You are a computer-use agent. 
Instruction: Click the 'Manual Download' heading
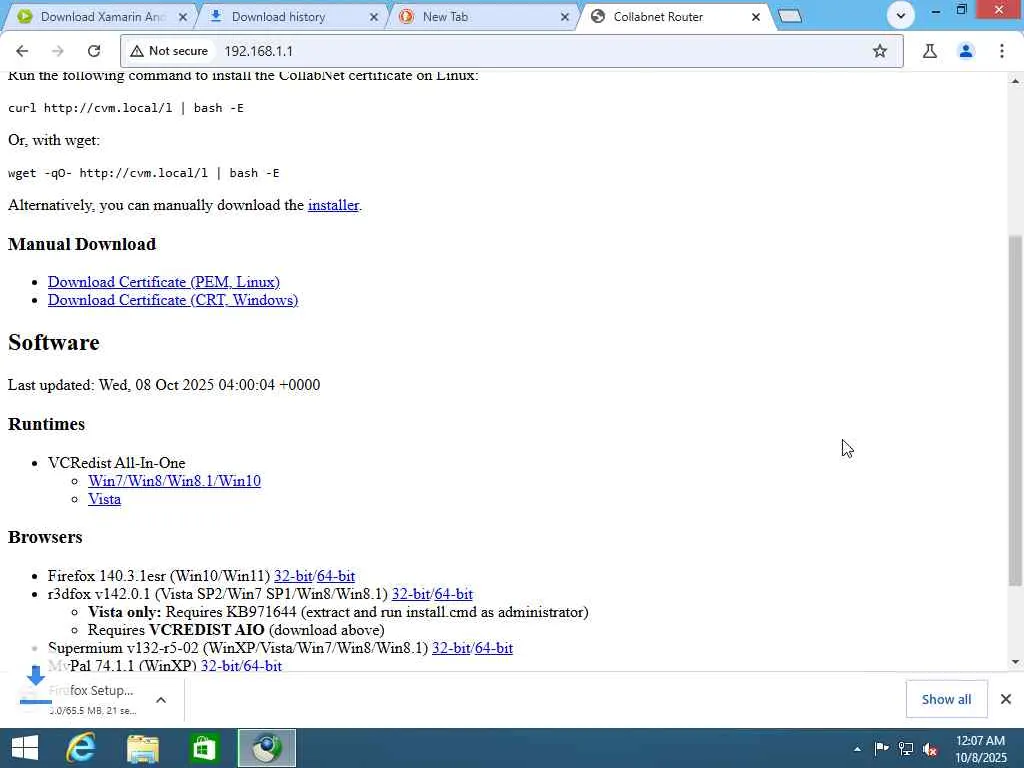point(82,244)
